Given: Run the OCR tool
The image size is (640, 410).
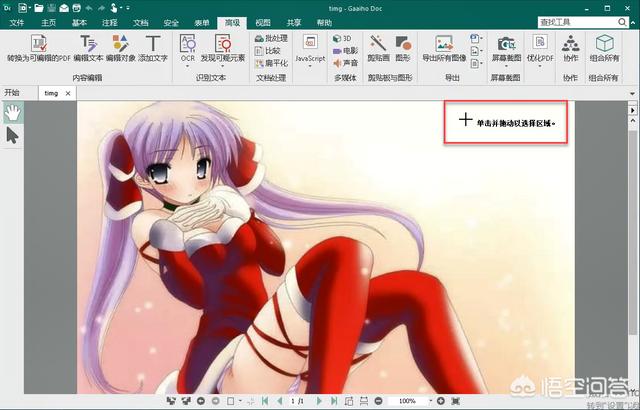Looking at the screenshot, I should [188, 49].
